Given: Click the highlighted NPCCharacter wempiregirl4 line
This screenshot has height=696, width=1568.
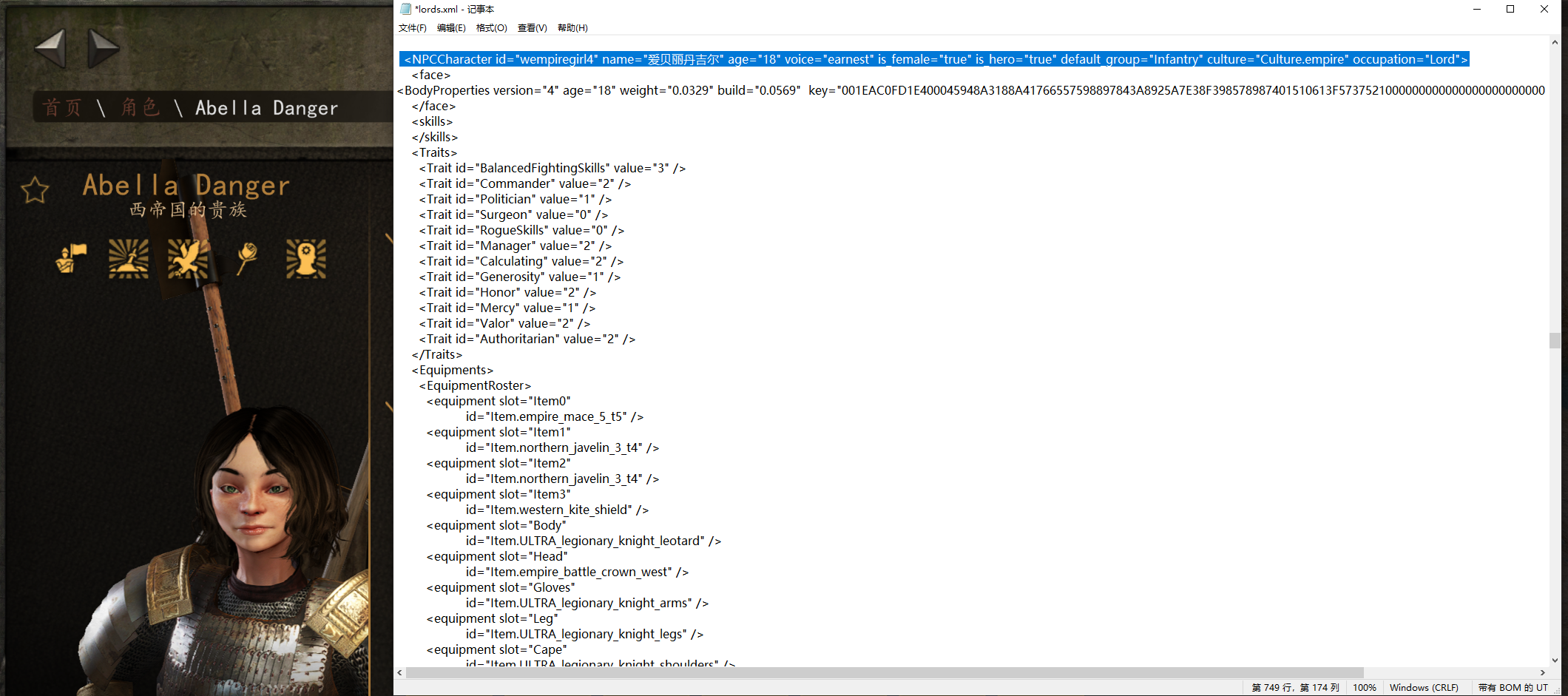Looking at the screenshot, I should point(935,59).
